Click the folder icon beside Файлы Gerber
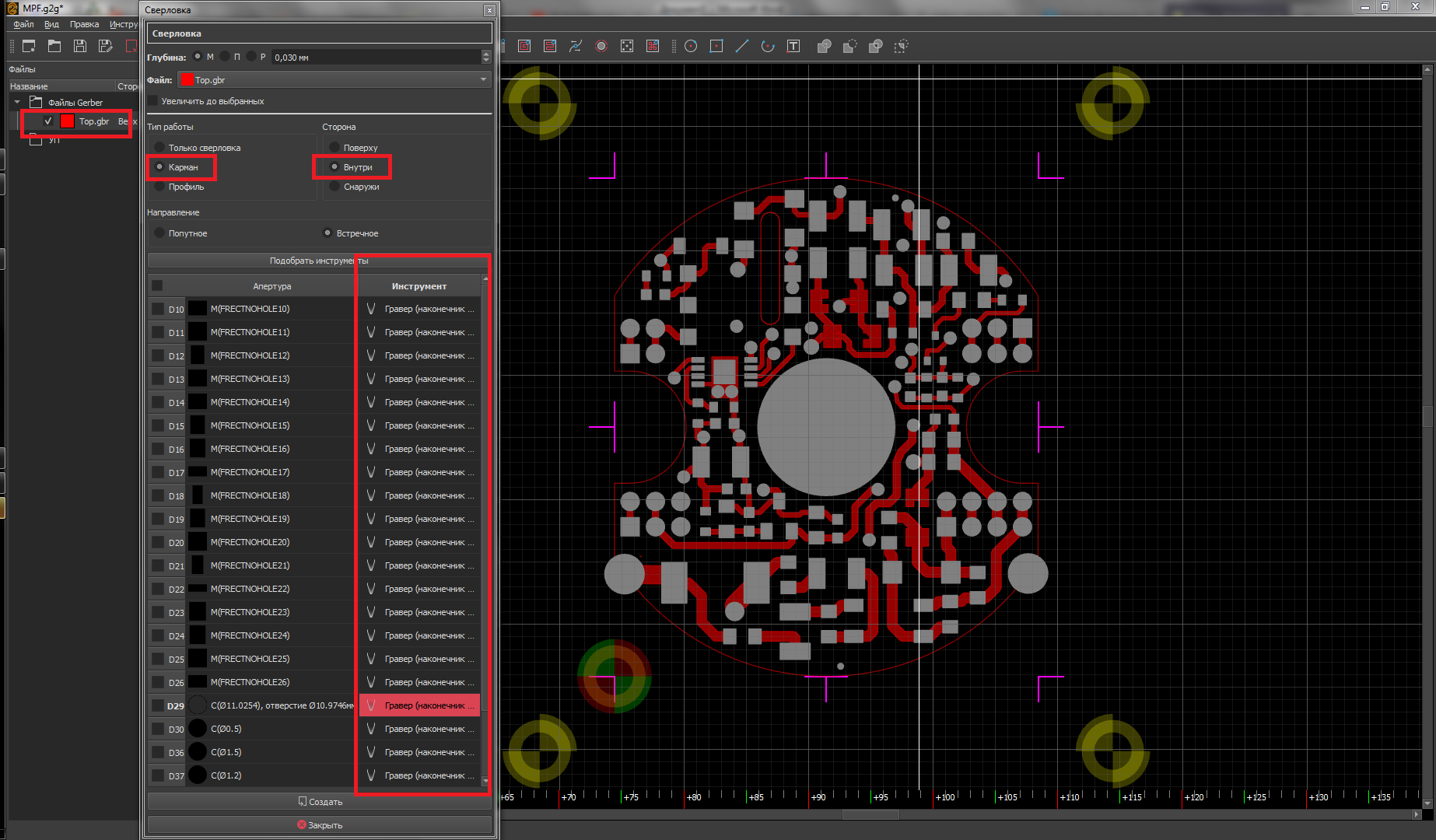This screenshot has height=840, width=1436. tap(36, 102)
